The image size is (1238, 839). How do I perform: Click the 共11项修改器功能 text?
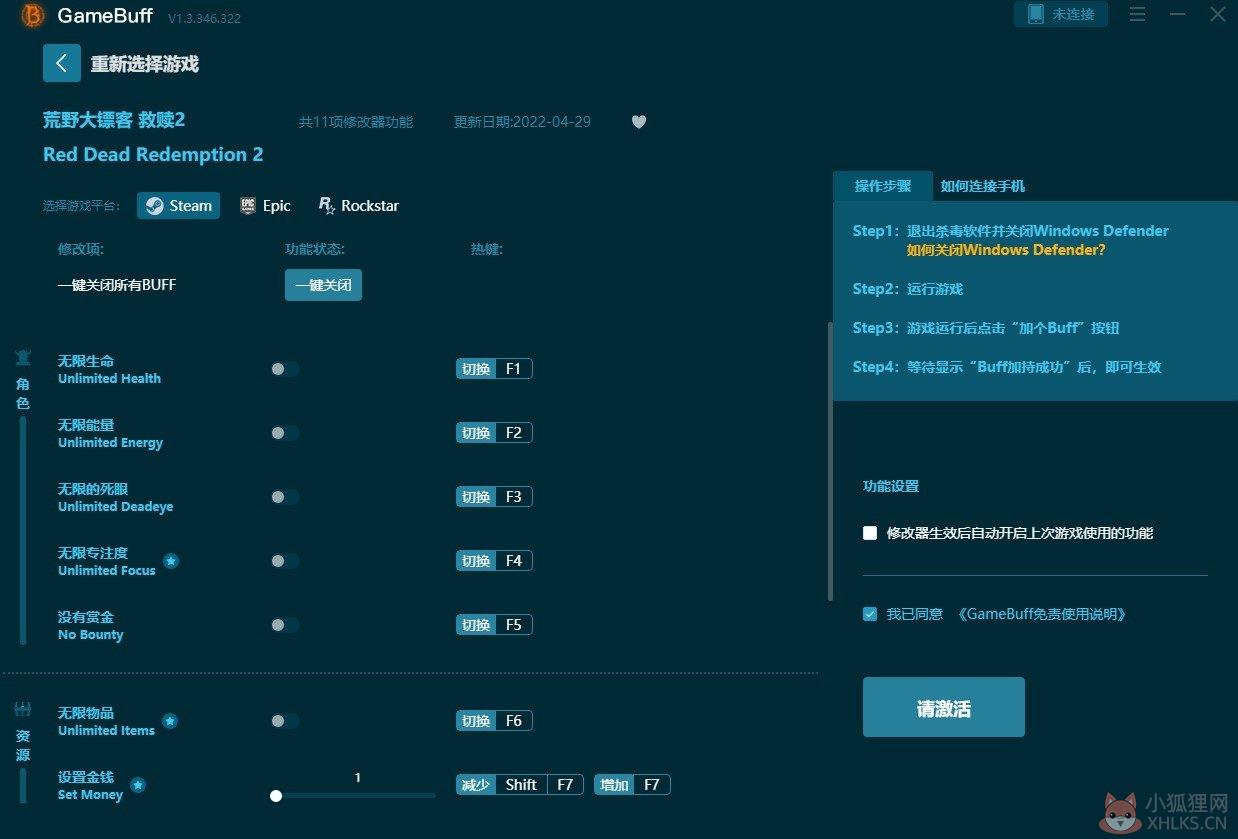click(356, 122)
